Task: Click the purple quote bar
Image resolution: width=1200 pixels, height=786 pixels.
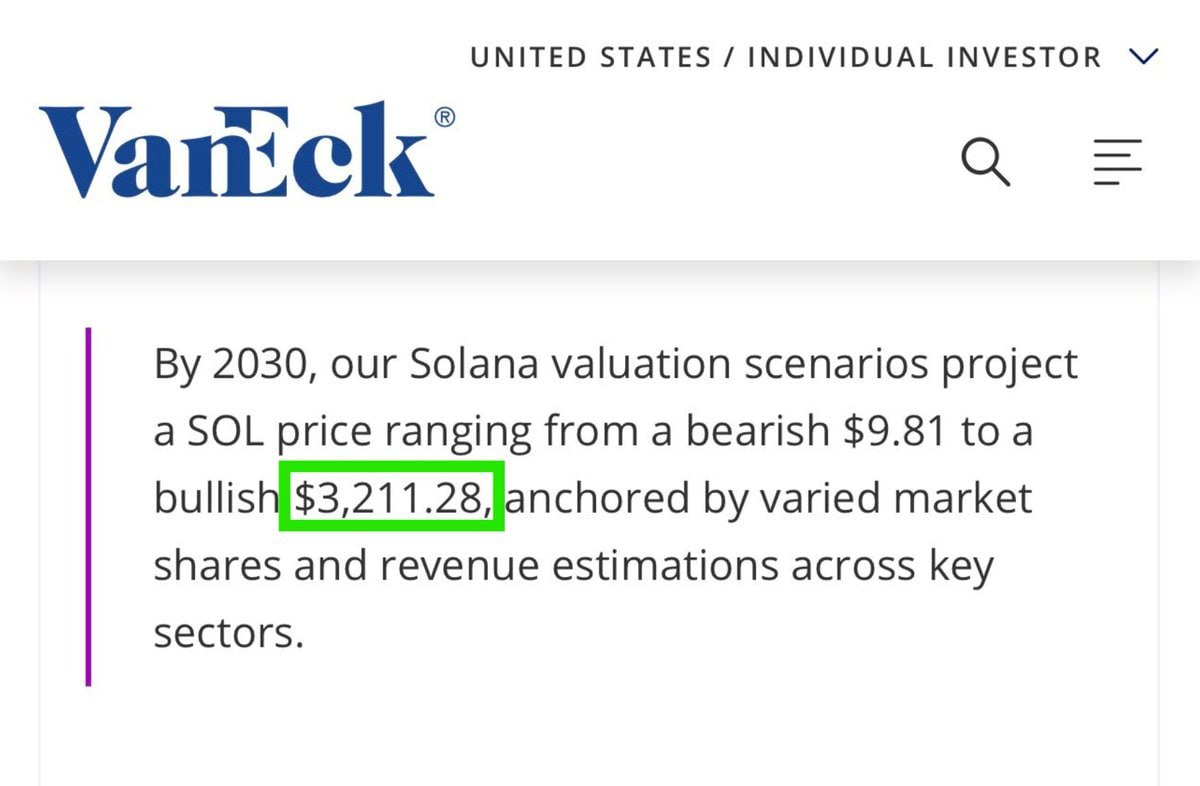Action: 89,506
